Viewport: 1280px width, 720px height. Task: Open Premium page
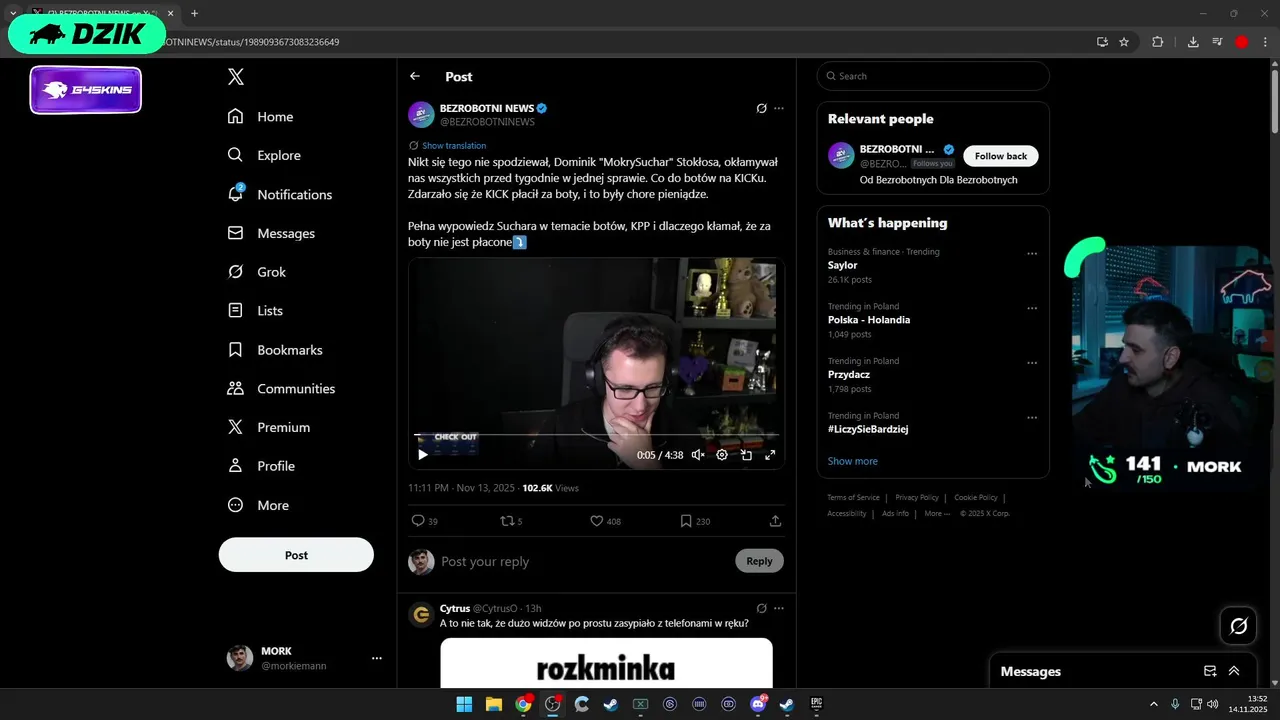click(x=269, y=427)
